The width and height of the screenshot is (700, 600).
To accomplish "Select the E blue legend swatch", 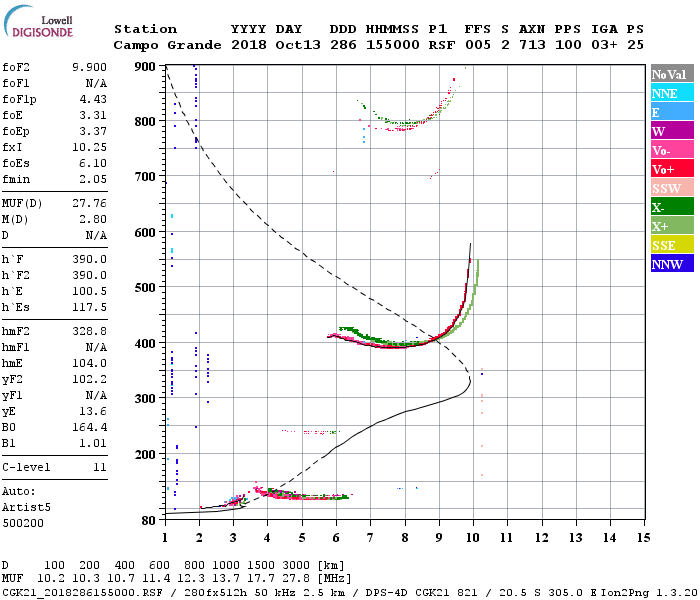I will tap(672, 112).
